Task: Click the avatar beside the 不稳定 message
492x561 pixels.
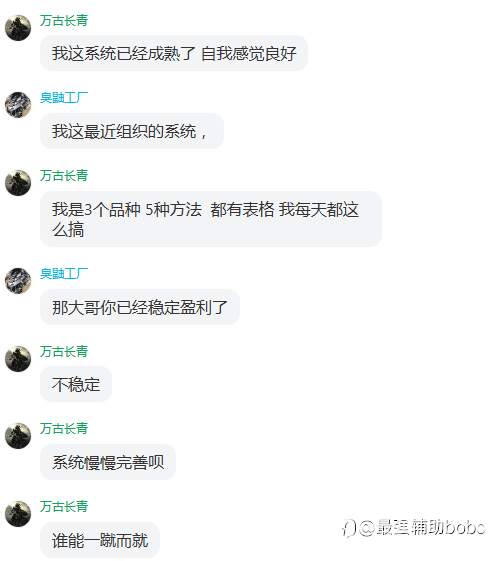Action: (18, 358)
